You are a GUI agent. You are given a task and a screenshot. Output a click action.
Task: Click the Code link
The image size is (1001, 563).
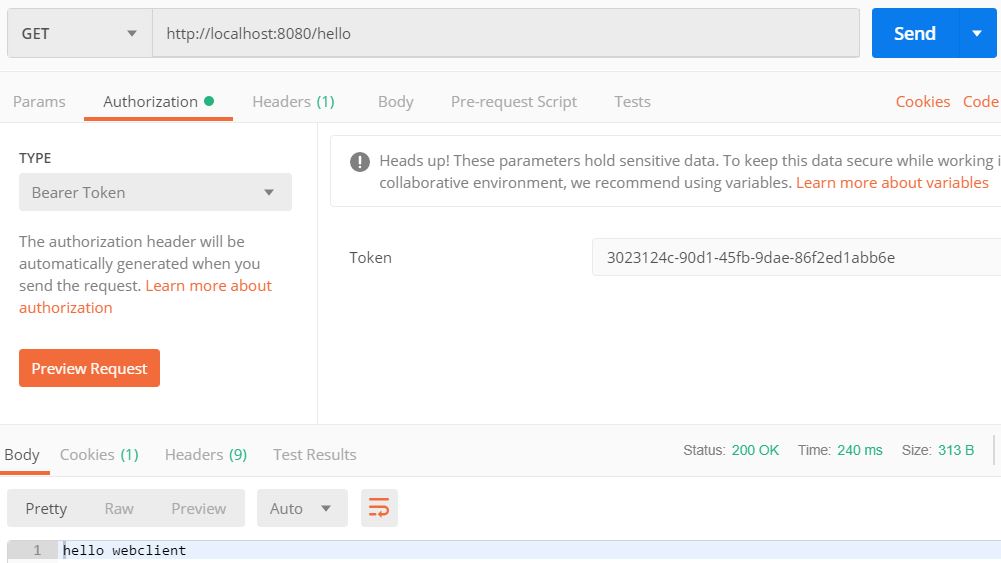pyautogui.click(x=981, y=101)
